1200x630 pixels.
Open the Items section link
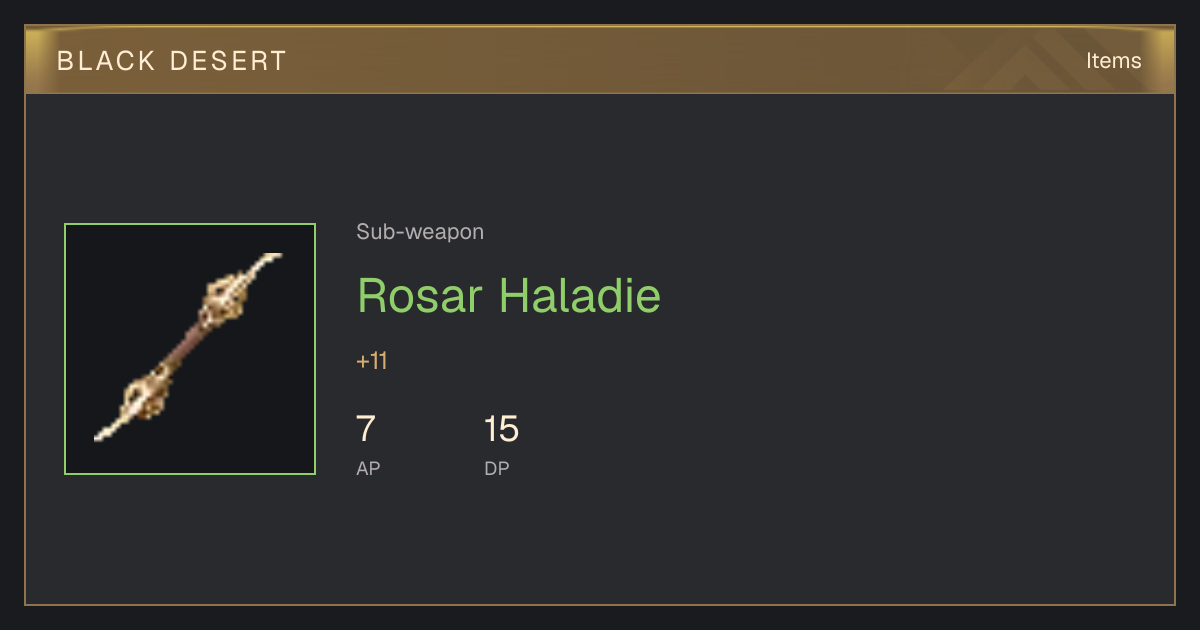pyautogui.click(x=1113, y=60)
